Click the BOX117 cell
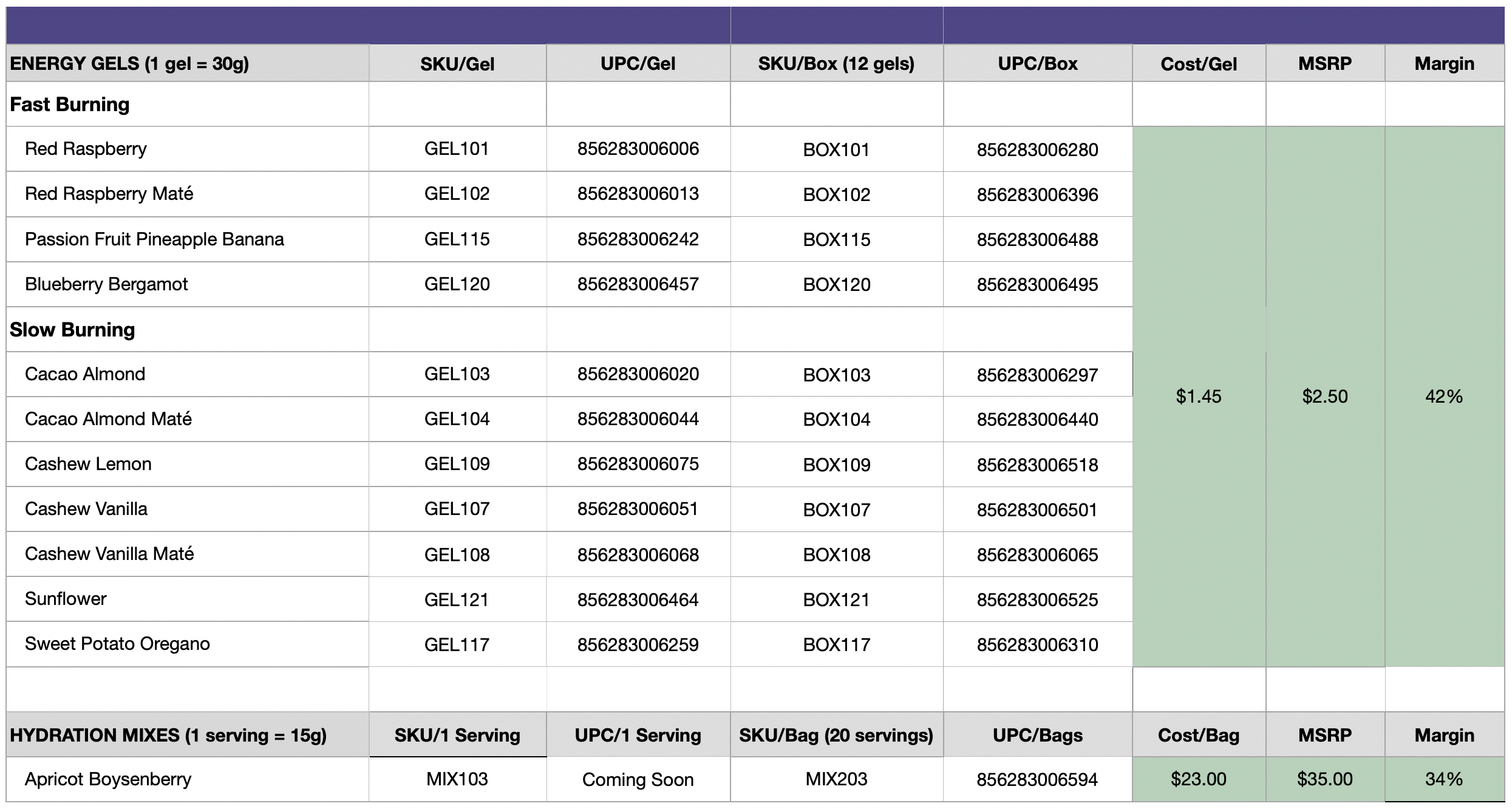Image resolution: width=1512 pixels, height=809 pixels. point(836,644)
